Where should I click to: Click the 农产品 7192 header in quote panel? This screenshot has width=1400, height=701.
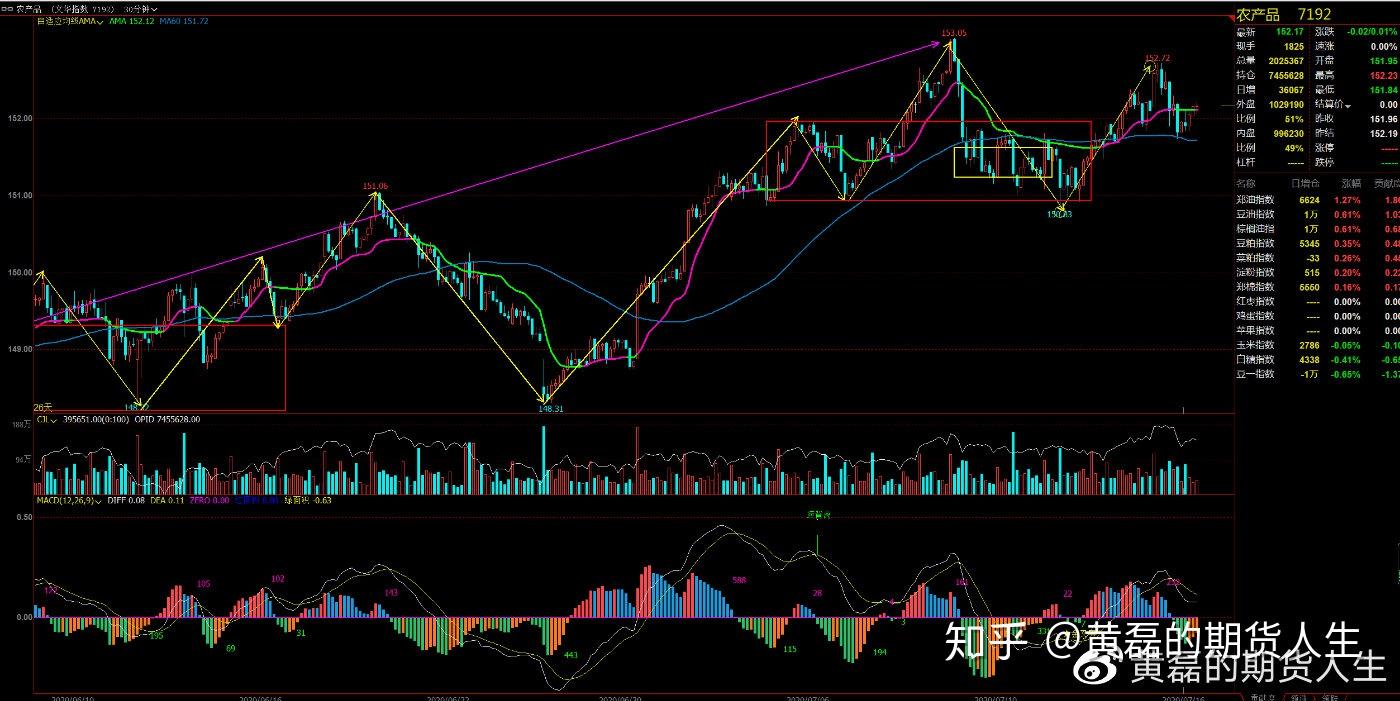tap(1285, 15)
